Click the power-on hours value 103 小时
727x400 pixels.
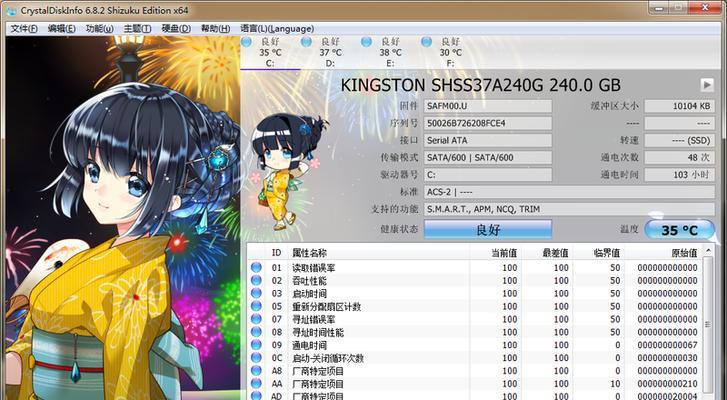pyautogui.click(x=679, y=175)
